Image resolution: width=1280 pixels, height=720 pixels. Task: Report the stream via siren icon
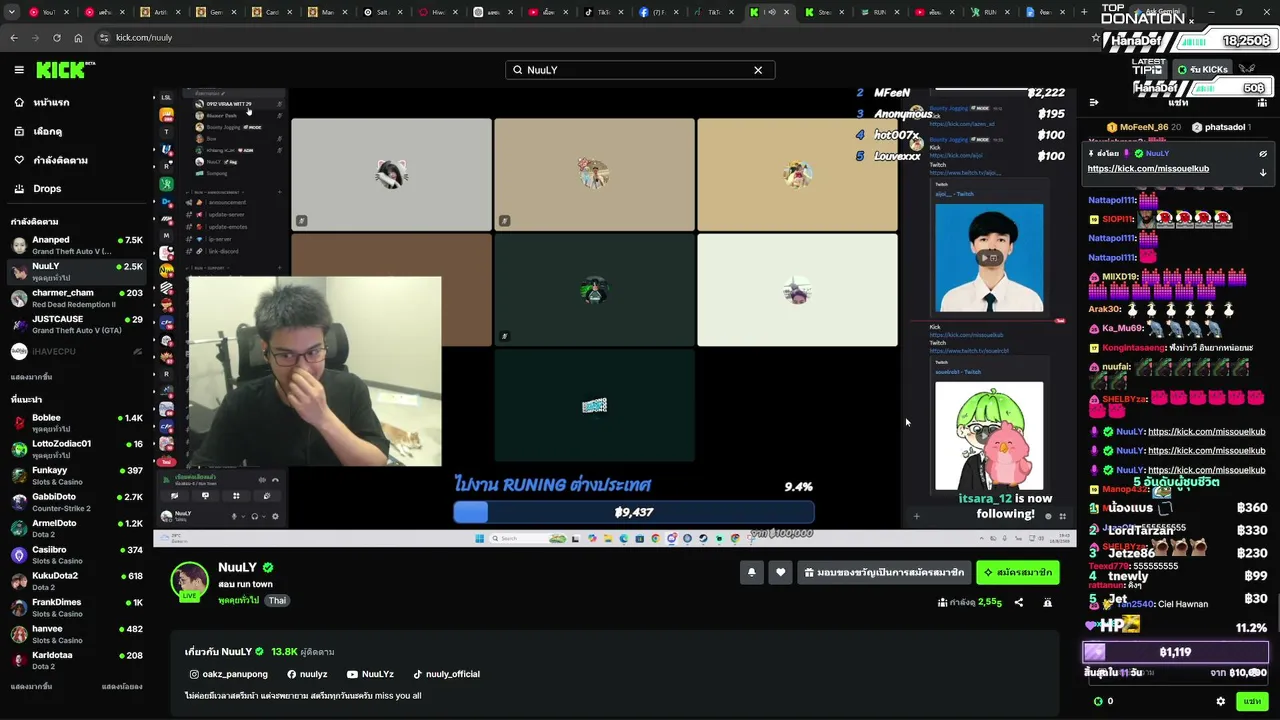(x=1047, y=603)
